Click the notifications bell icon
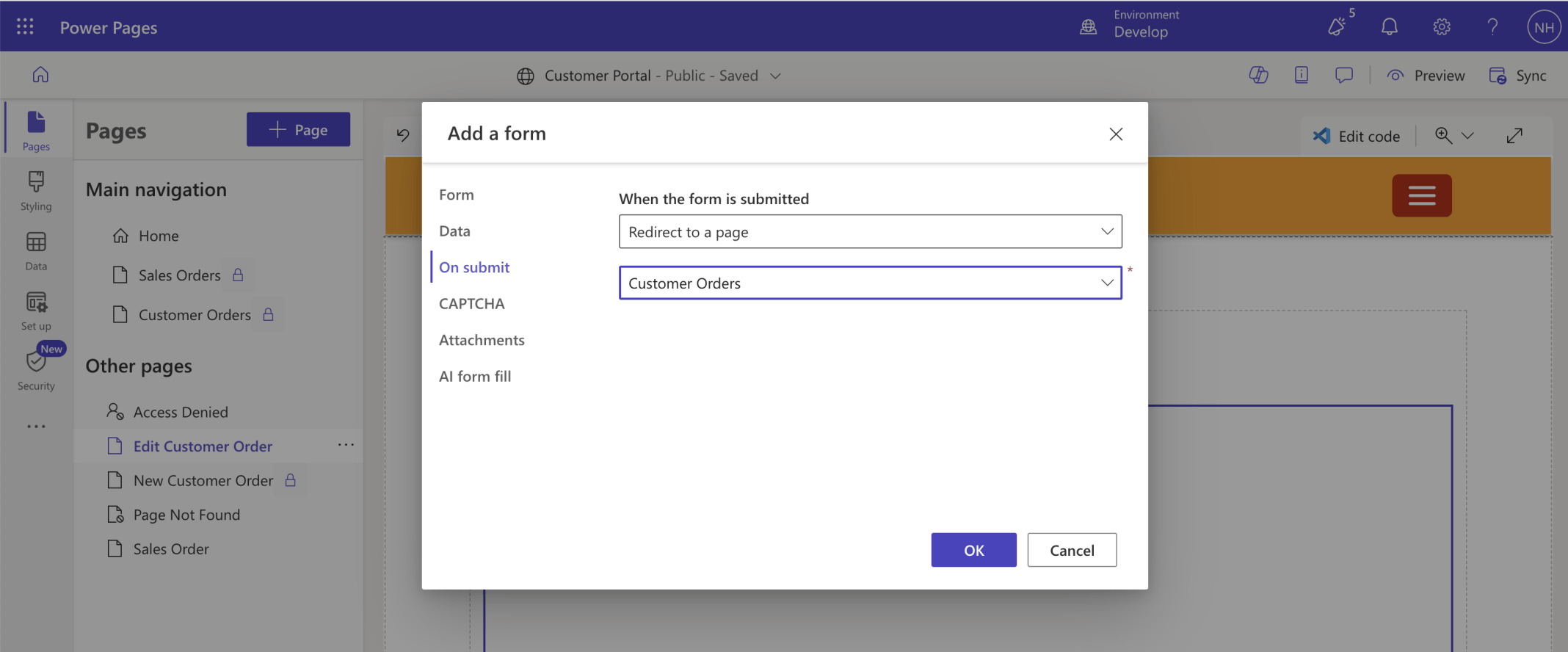 (1389, 27)
